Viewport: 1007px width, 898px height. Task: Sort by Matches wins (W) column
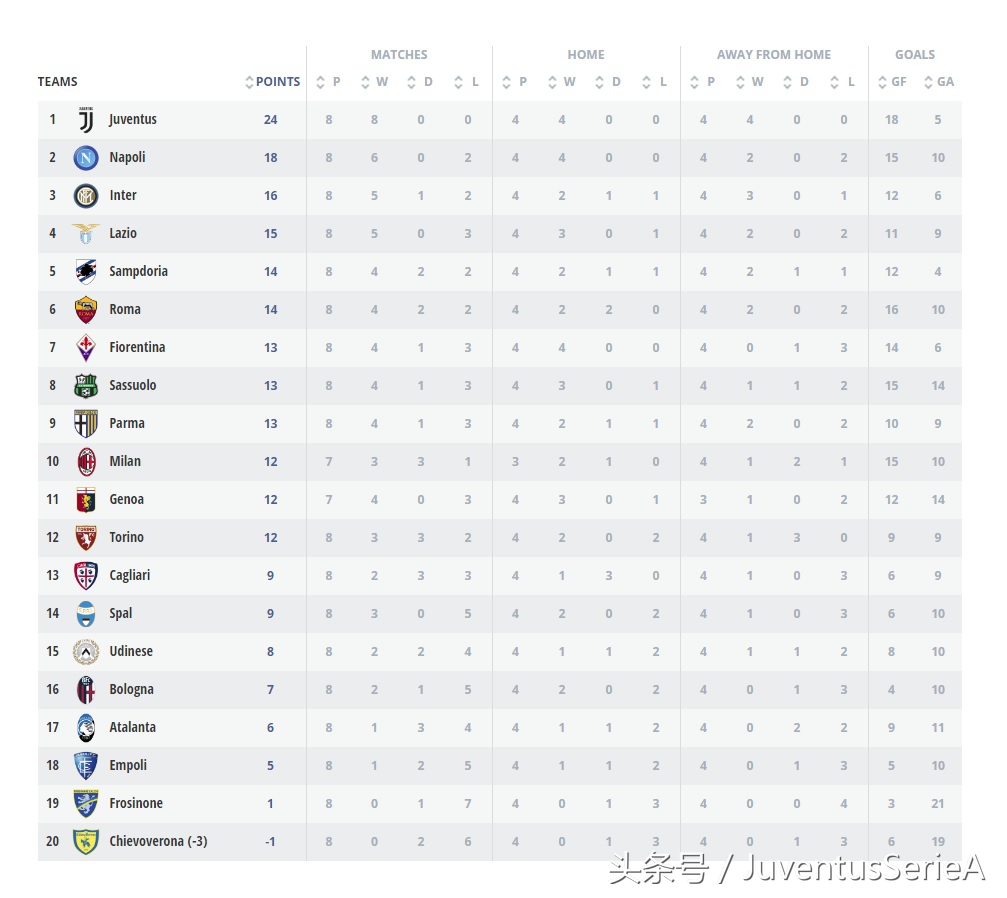pyautogui.click(x=375, y=82)
